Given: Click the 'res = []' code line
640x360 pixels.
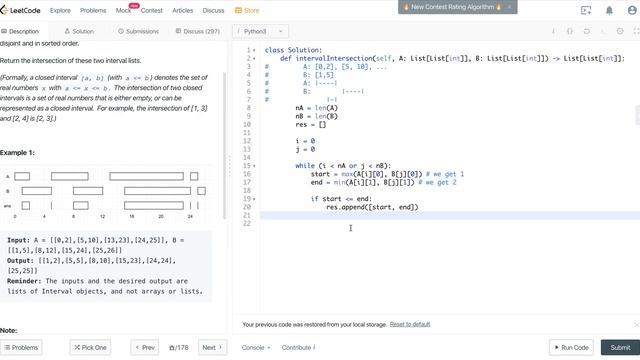Looking at the screenshot, I should coord(311,124).
